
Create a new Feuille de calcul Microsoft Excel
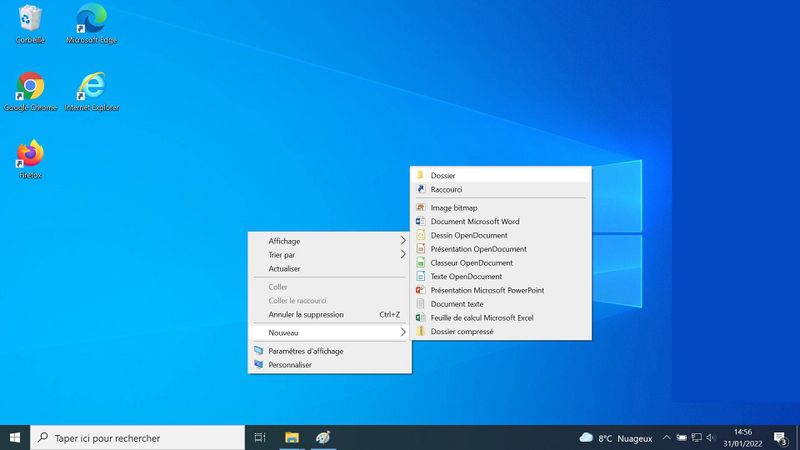click(501, 318)
